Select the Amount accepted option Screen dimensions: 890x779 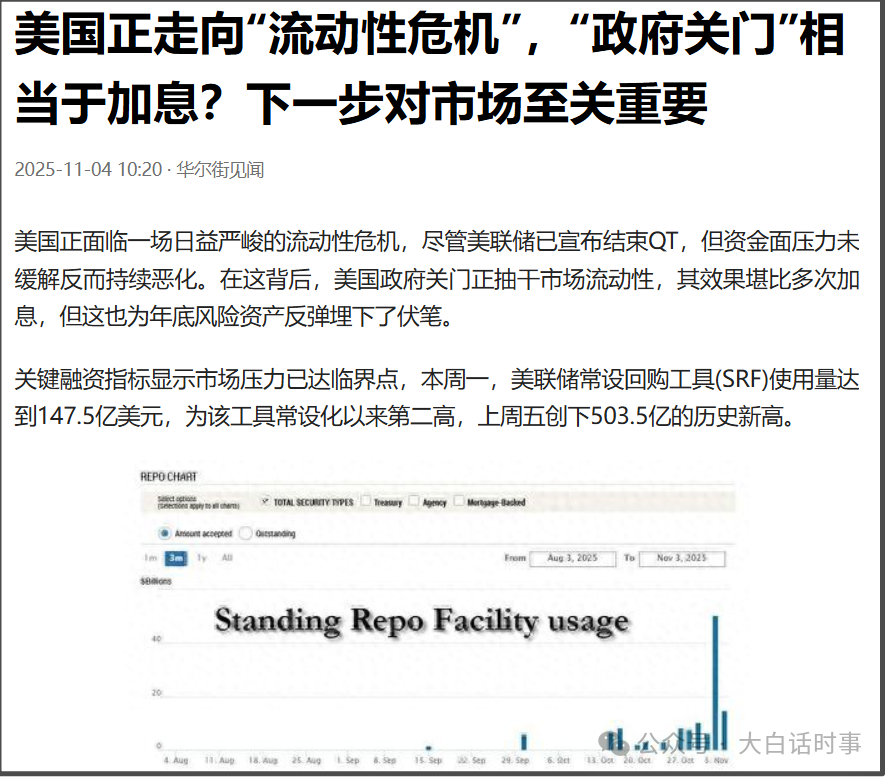(163, 533)
